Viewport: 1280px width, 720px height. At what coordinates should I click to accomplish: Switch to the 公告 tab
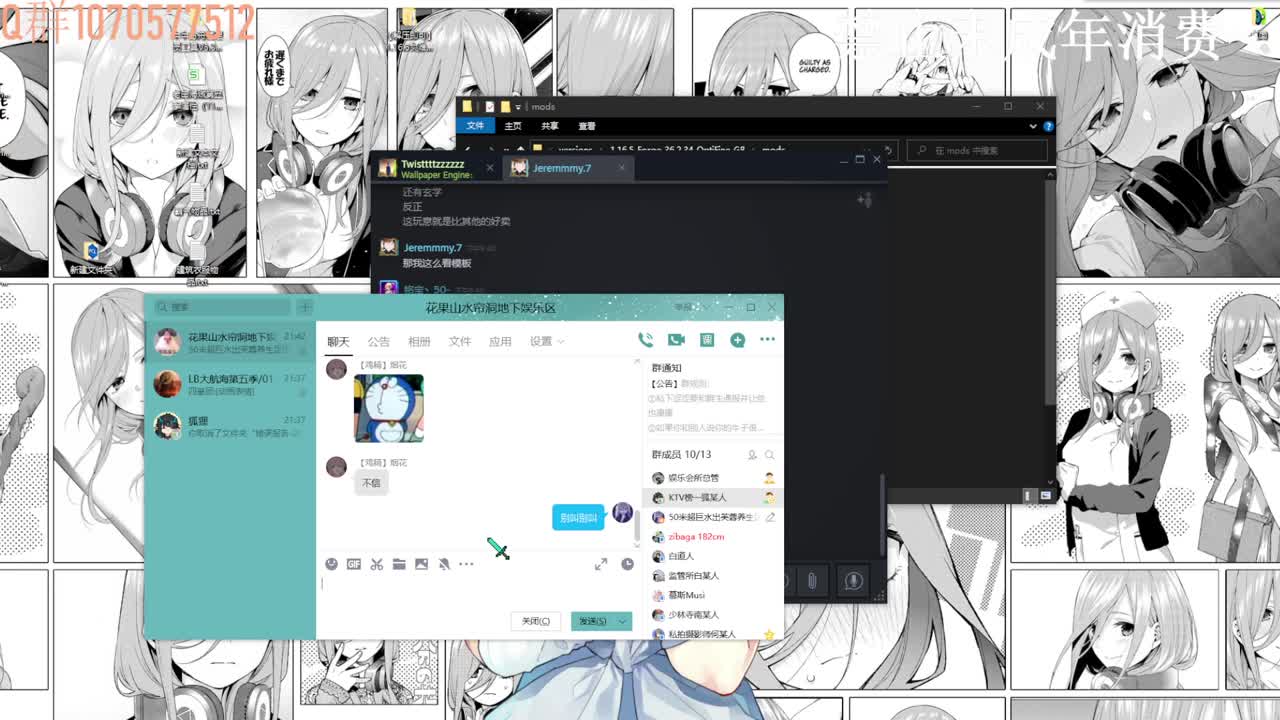click(x=378, y=341)
